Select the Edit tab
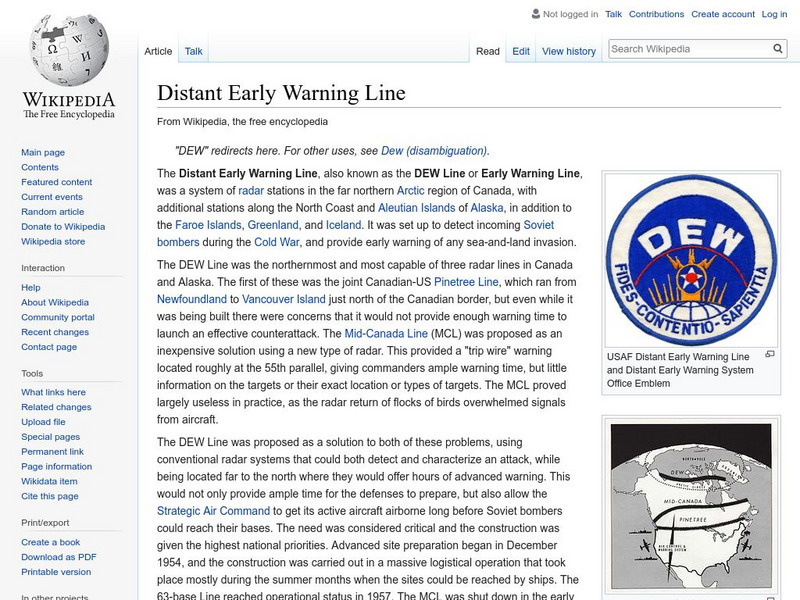800x600 pixels. click(520, 50)
